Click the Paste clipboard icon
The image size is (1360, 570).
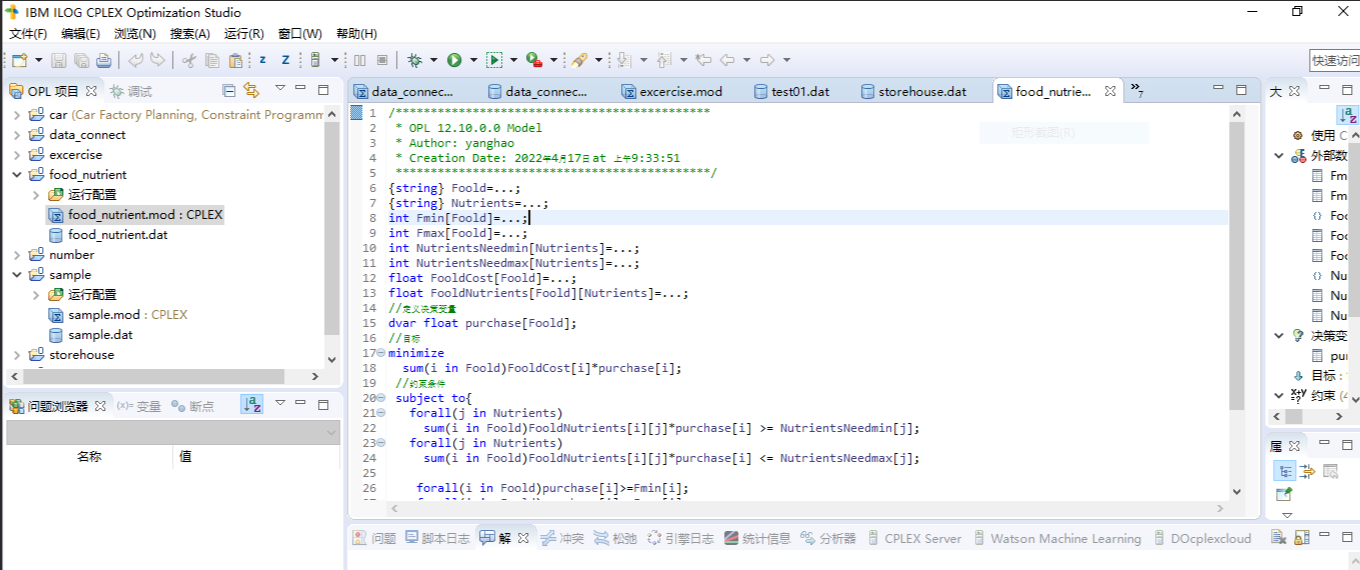(x=234, y=60)
